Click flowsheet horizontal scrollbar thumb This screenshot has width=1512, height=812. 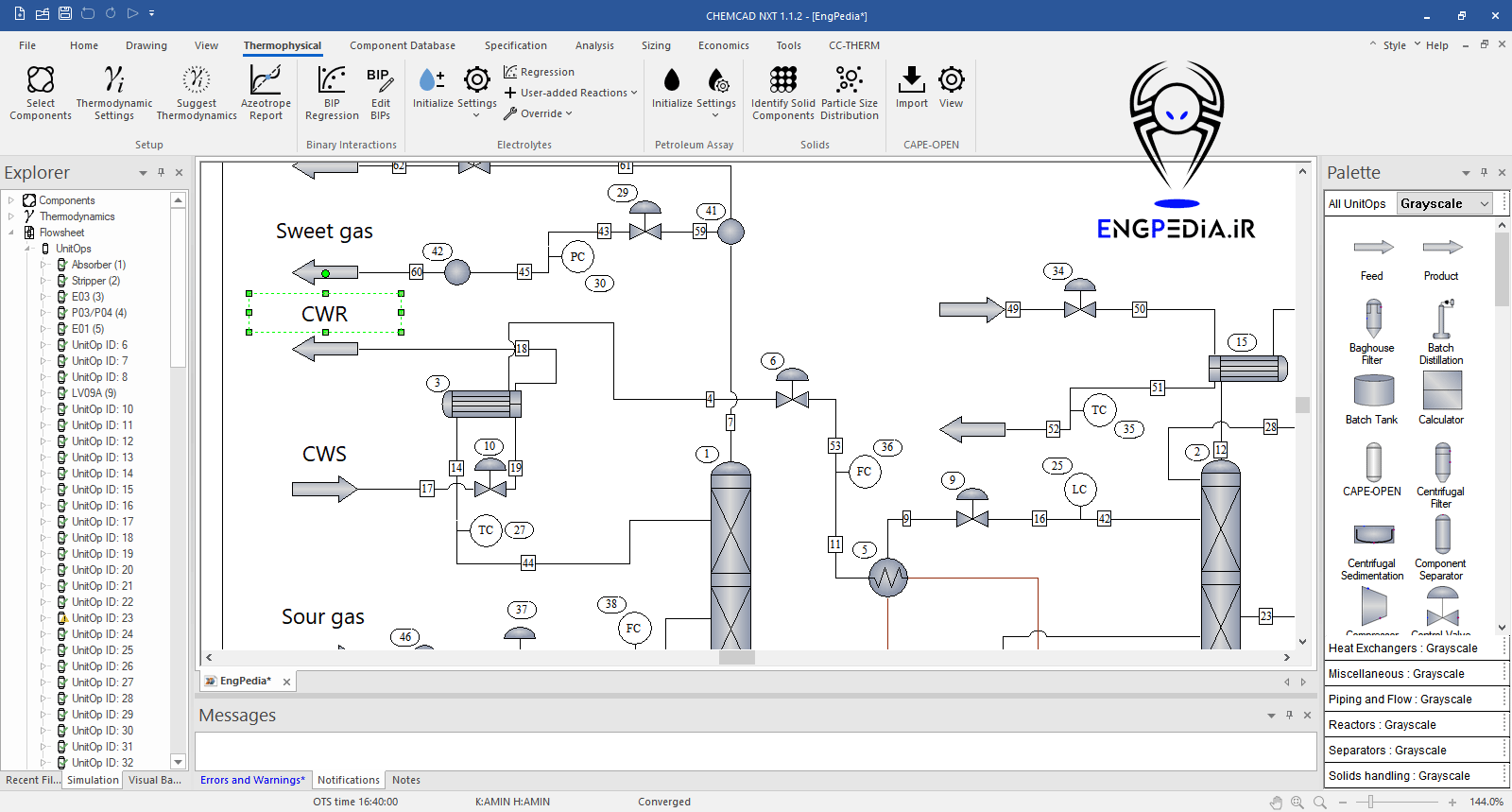(737, 657)
